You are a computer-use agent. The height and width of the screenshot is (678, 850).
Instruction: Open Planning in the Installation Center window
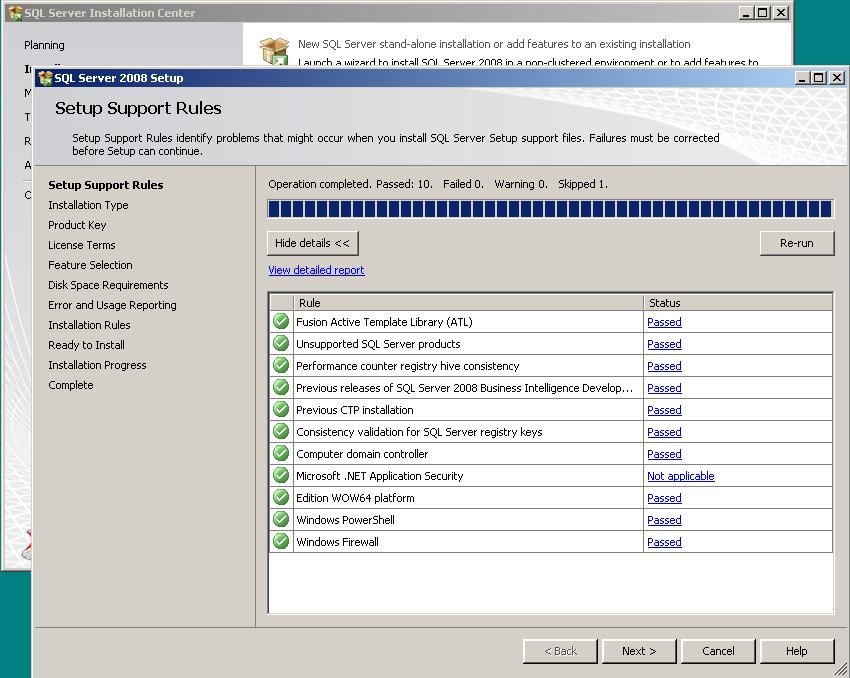click(x=44, y=45)
